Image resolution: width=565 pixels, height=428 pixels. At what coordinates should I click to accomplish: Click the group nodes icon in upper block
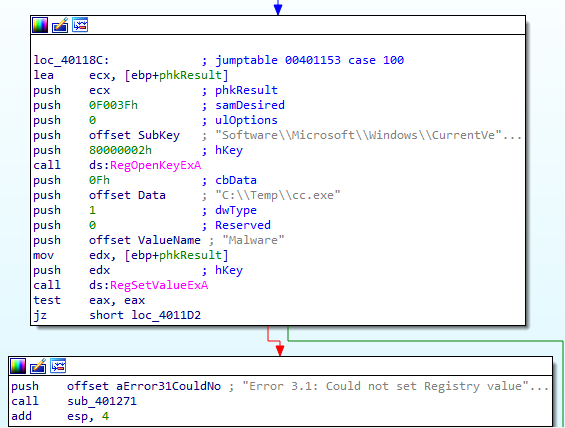(80, 25)
